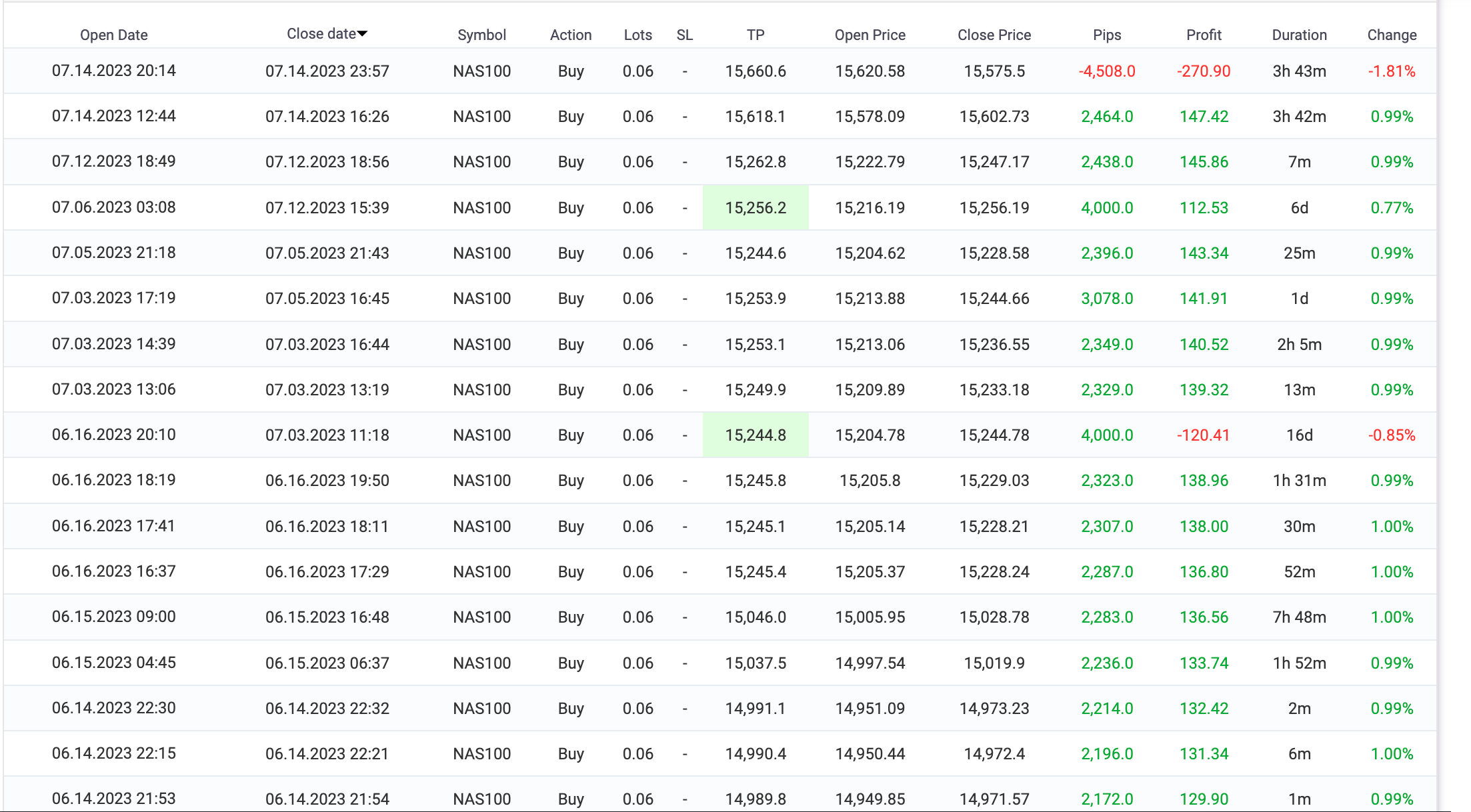This screenshot has width=1471, height=812.
Task: Click the -270.90 profit value
Action: 1204,71
